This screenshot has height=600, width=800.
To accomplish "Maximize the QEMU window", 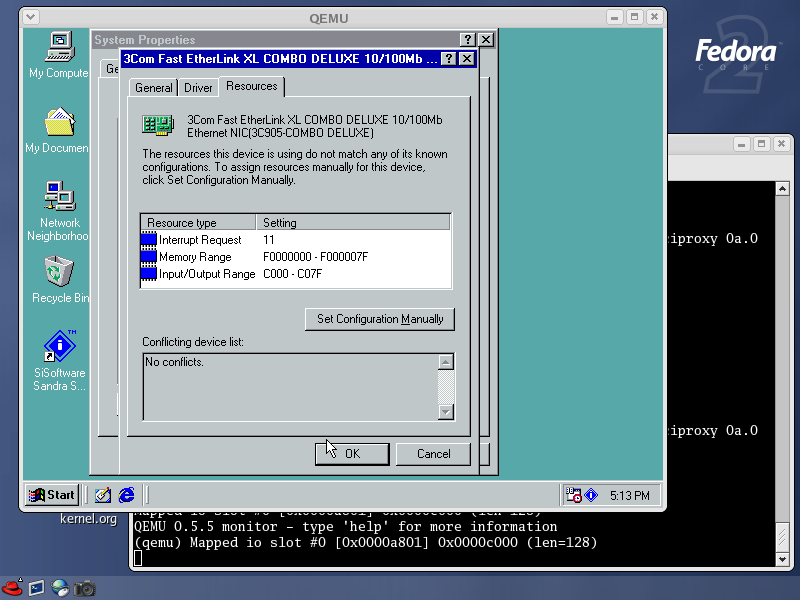I will click(x=634, y=17).
